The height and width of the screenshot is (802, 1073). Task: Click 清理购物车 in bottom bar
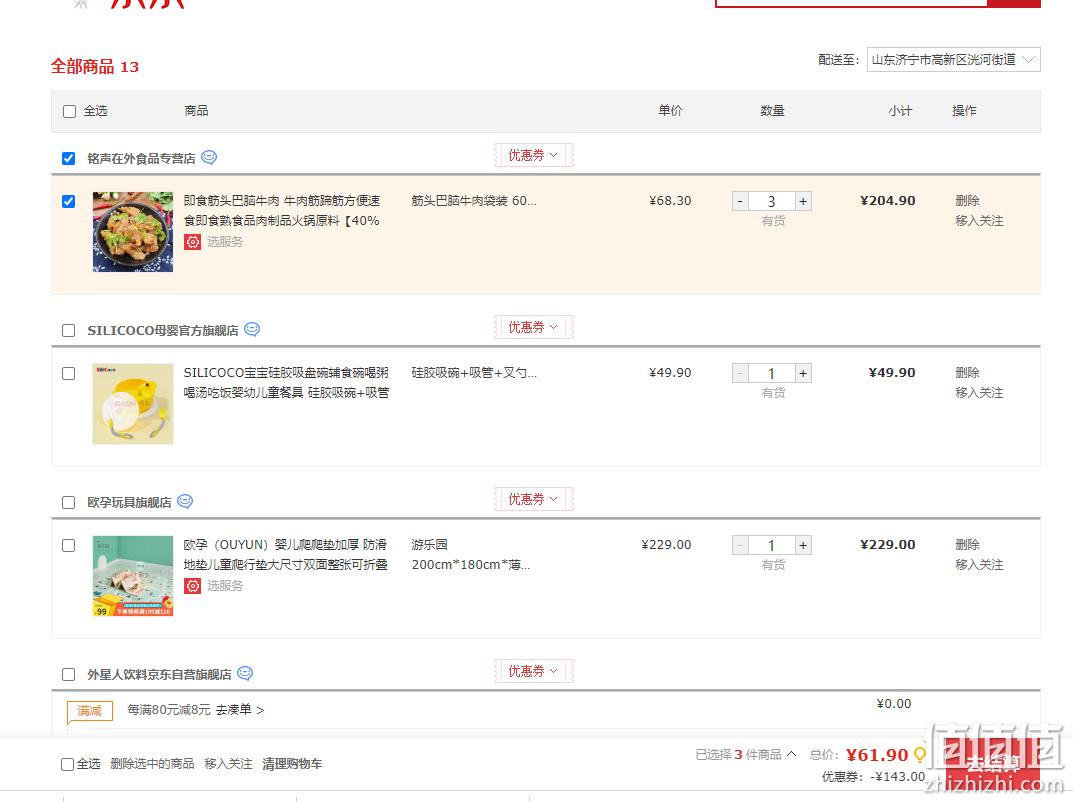coord(292,764)
